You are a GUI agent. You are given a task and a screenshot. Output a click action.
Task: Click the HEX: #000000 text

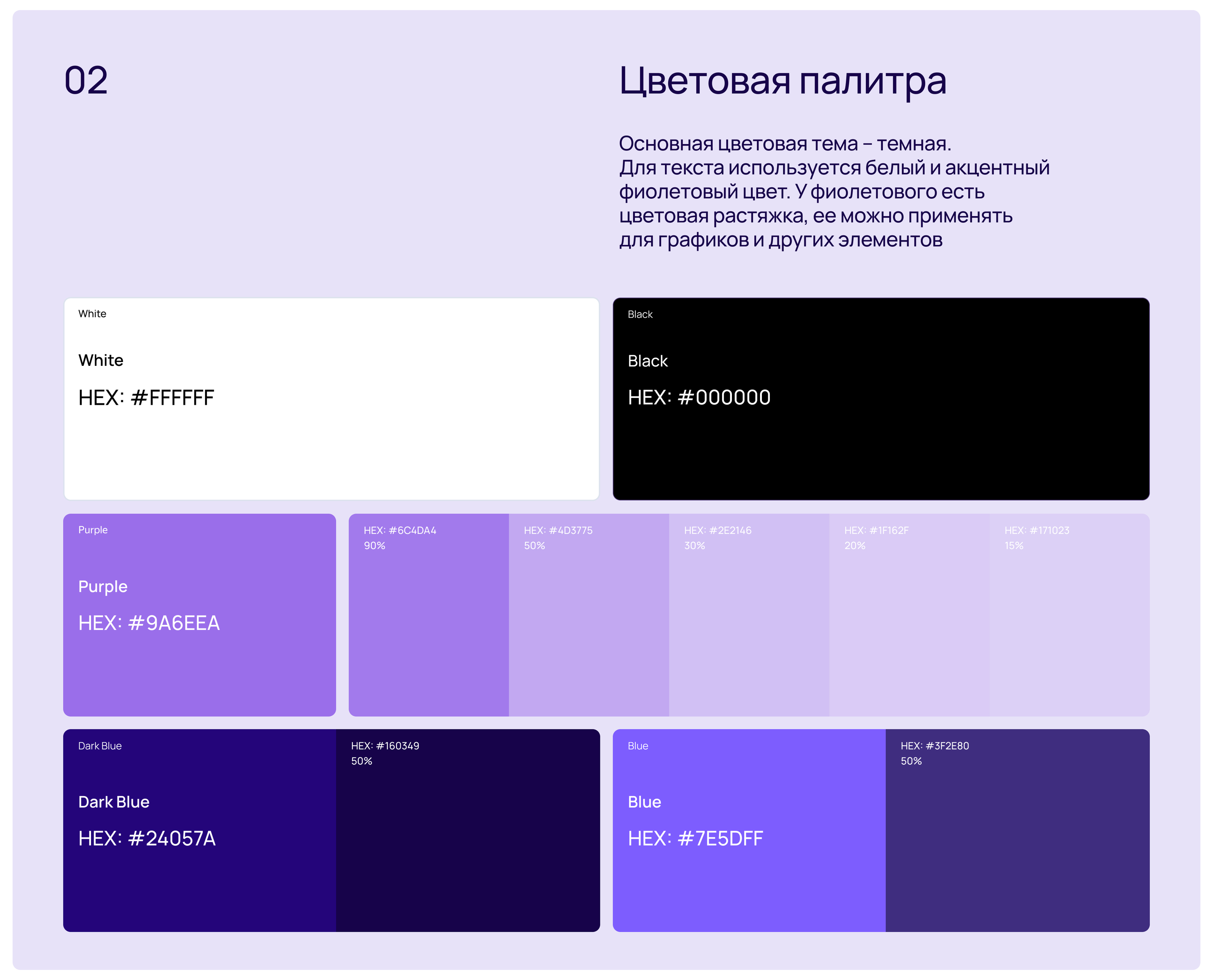click(699, 397)
